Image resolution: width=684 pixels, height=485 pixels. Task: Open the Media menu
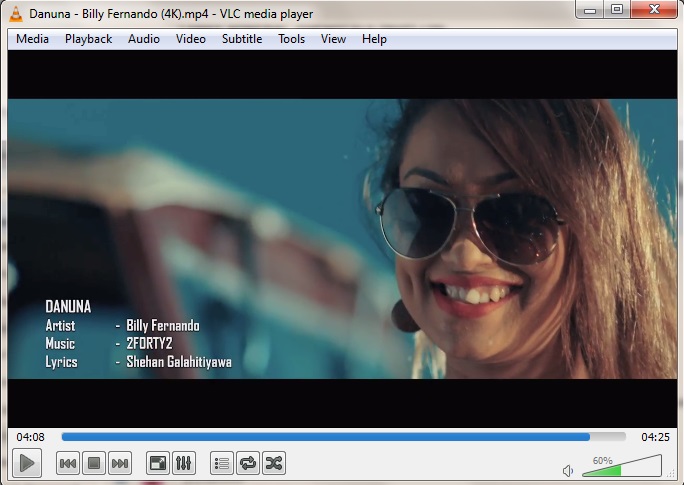click(x=32, y=39)
